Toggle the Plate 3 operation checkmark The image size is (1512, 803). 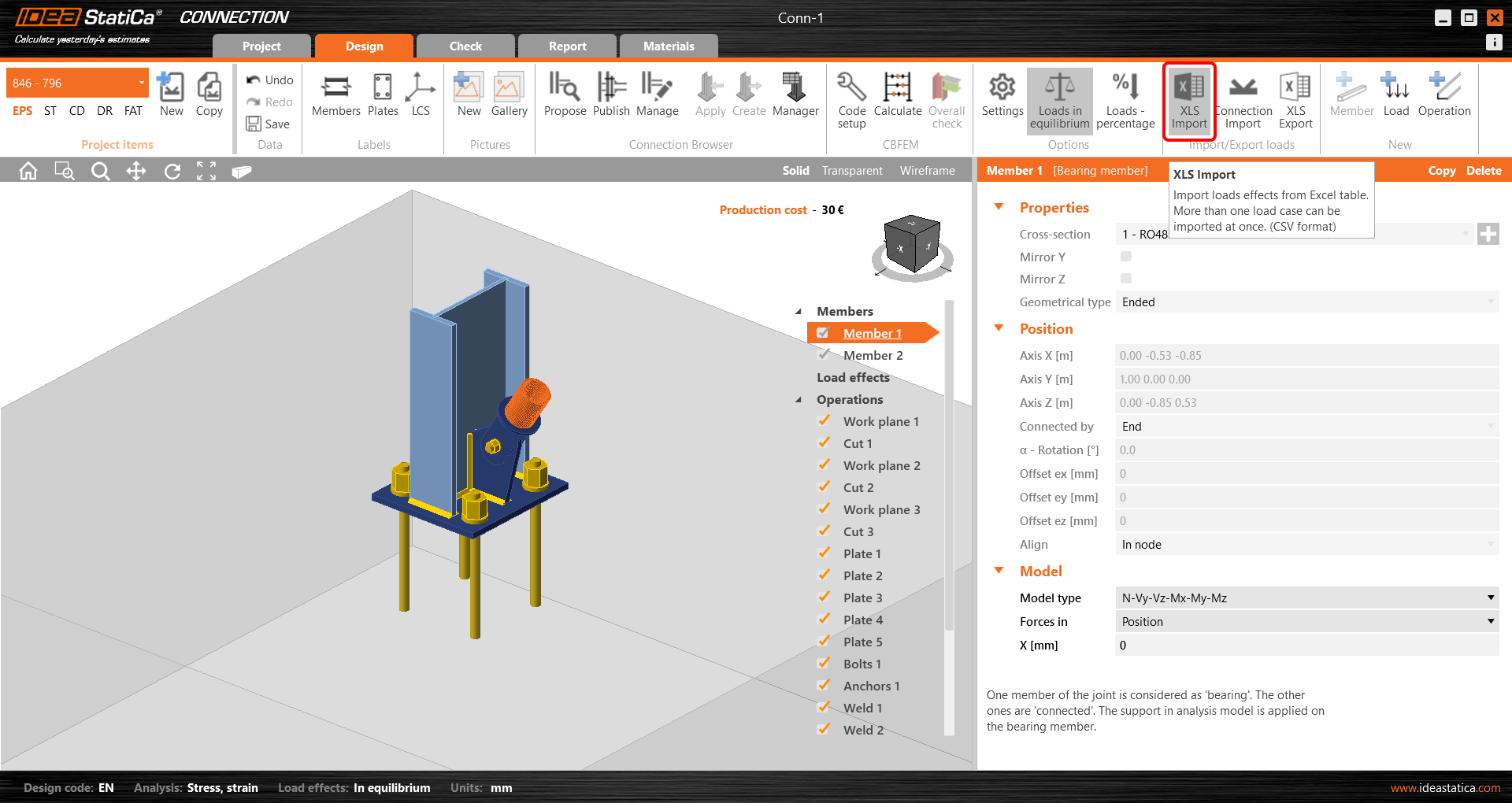[x=825, y=597]
